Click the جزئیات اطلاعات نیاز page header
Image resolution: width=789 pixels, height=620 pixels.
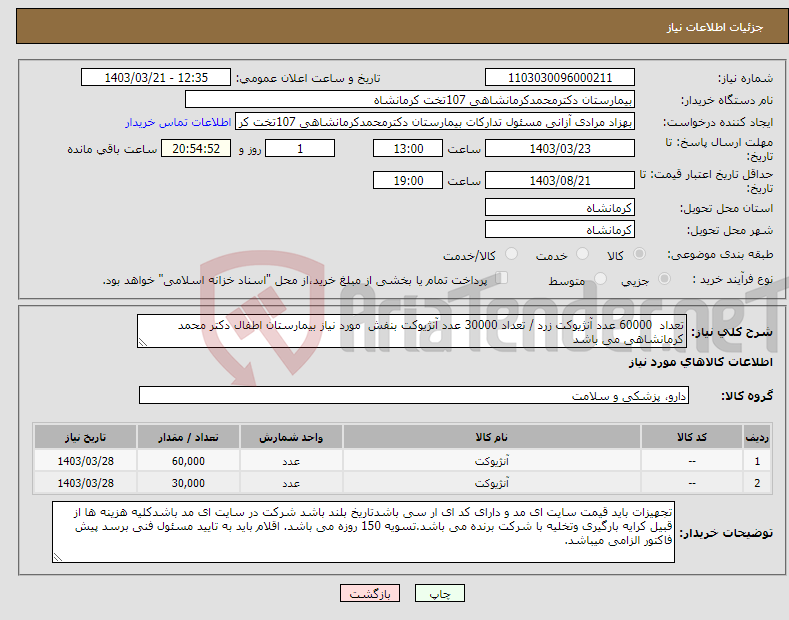point(715,27)
